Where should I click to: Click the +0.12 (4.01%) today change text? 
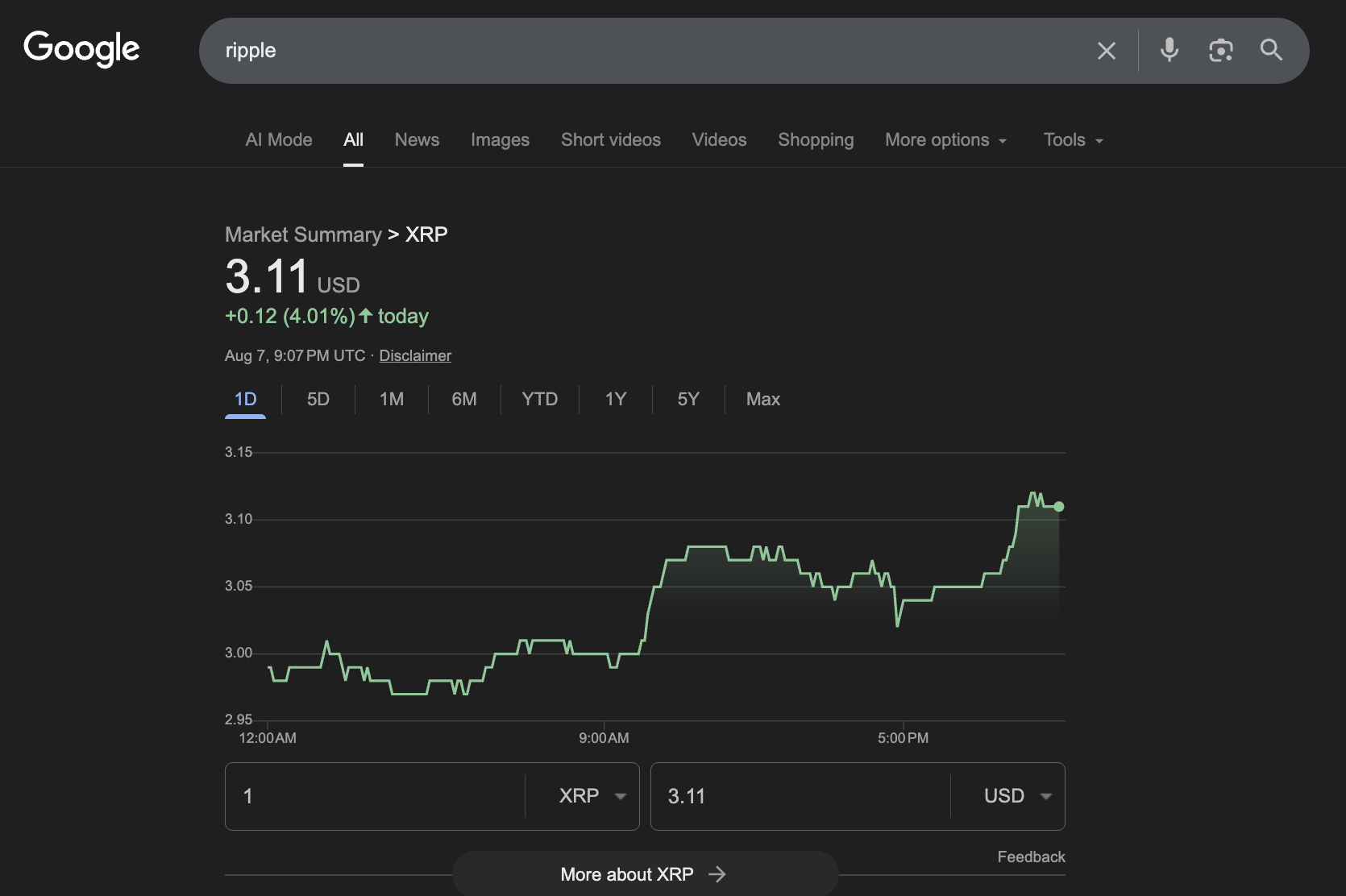pos(326,316)
